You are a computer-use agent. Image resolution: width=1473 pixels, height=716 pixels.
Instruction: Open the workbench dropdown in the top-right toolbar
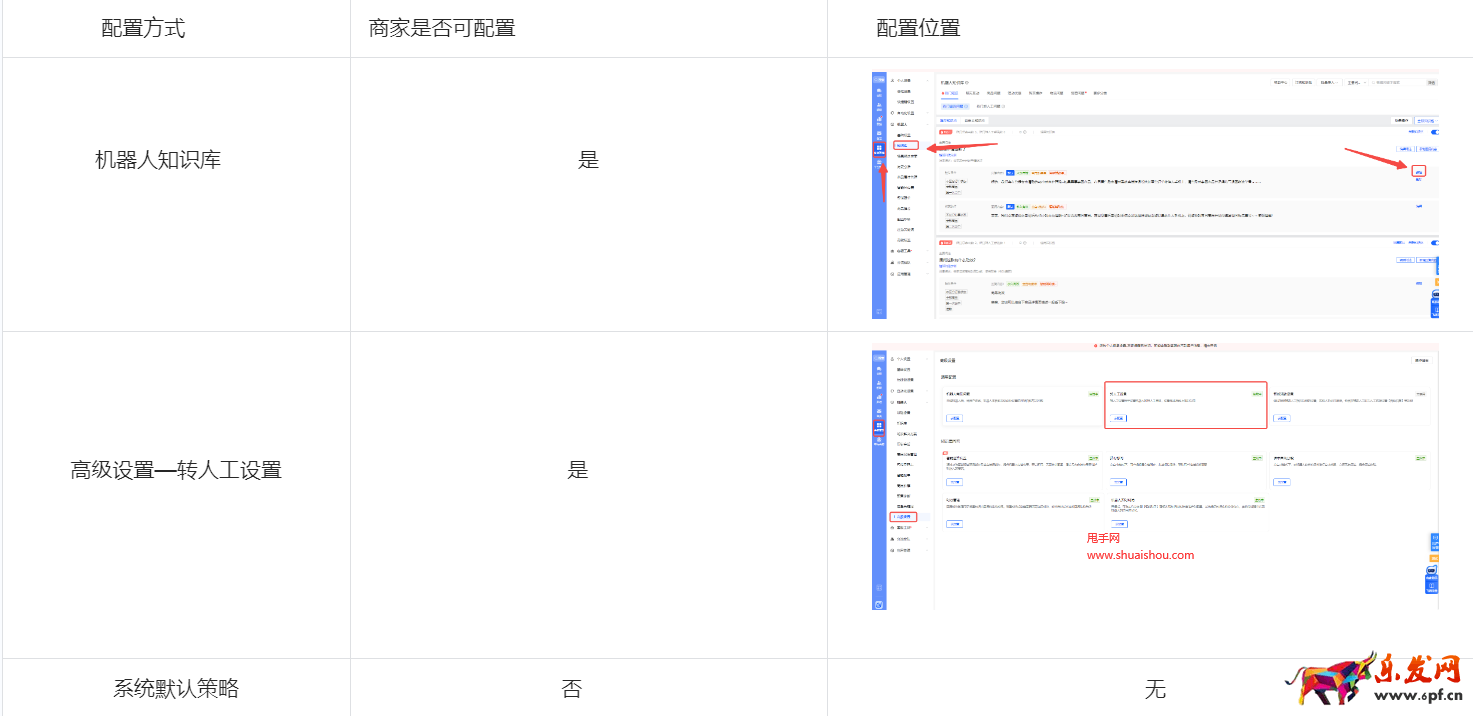coord(1355,82)
